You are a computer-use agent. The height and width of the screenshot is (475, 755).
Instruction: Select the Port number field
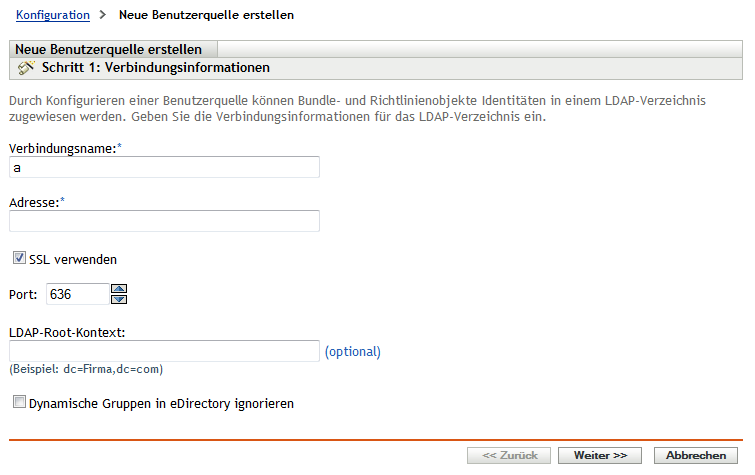[x=75, y=294]
